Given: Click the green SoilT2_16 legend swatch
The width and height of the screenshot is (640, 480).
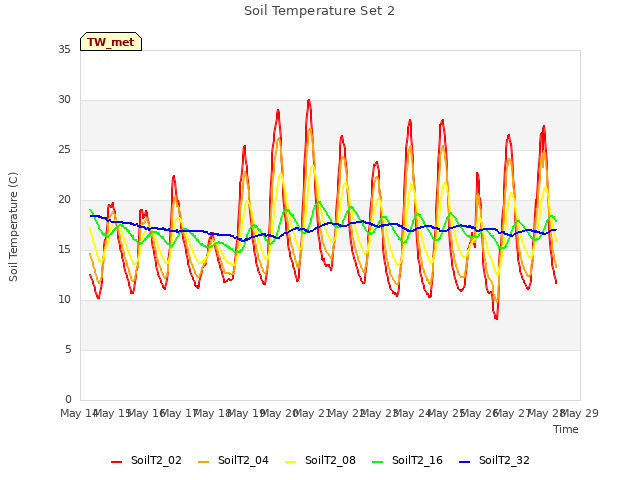Looking at the screenshot, I should (378, 462).
